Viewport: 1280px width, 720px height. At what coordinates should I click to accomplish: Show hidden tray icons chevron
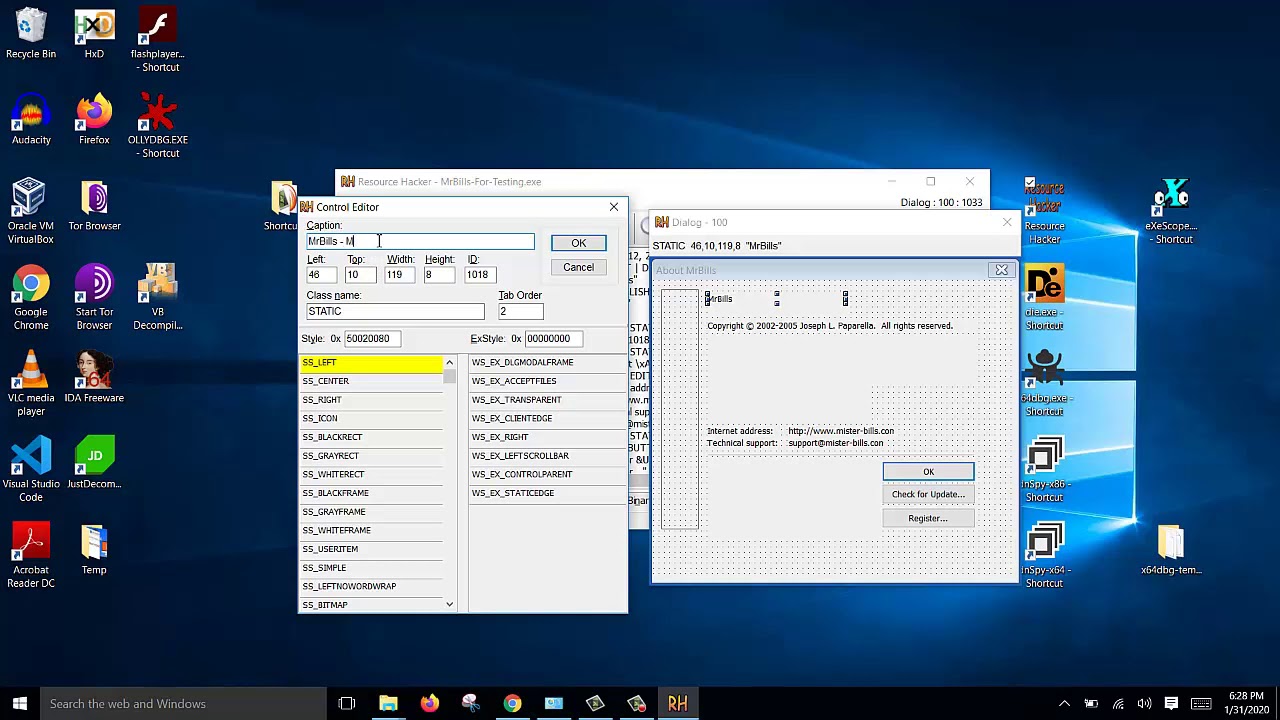click(1064, 703)
